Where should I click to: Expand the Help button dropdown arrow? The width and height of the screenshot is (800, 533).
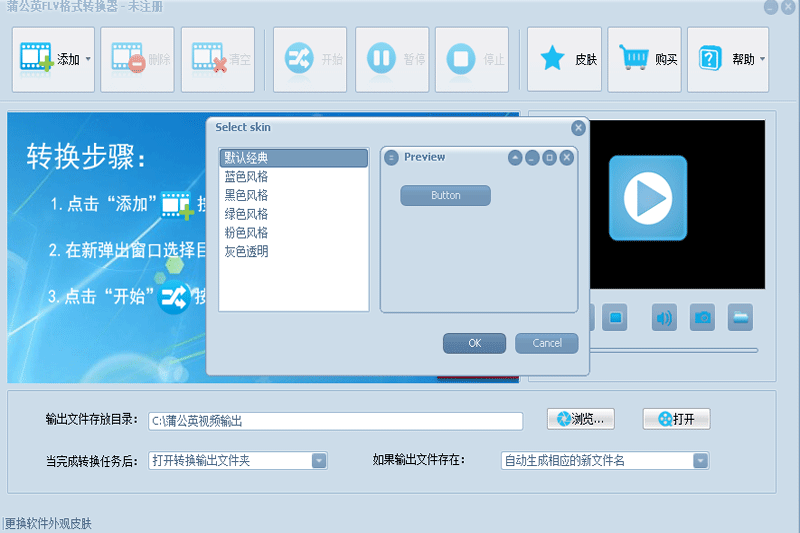[762, 59]
